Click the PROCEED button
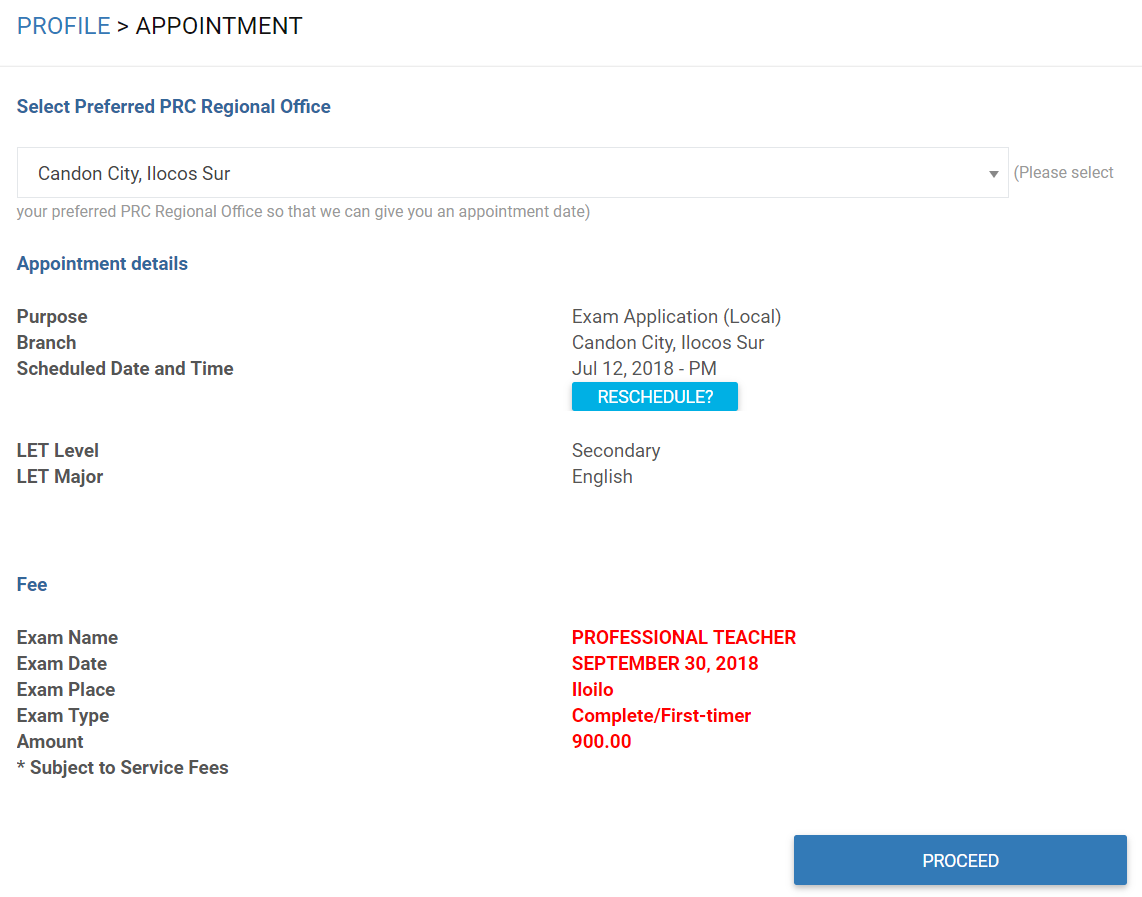 tap(960, 861)
